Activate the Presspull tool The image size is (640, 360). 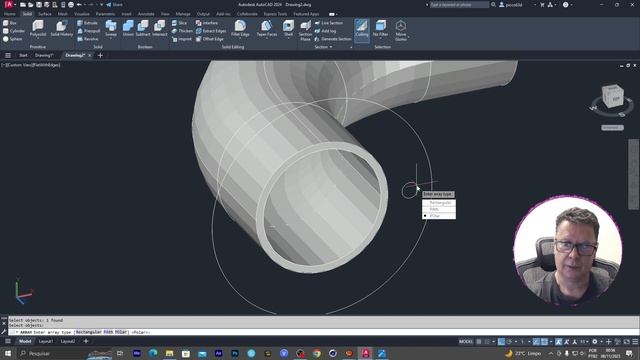(89, 31)
